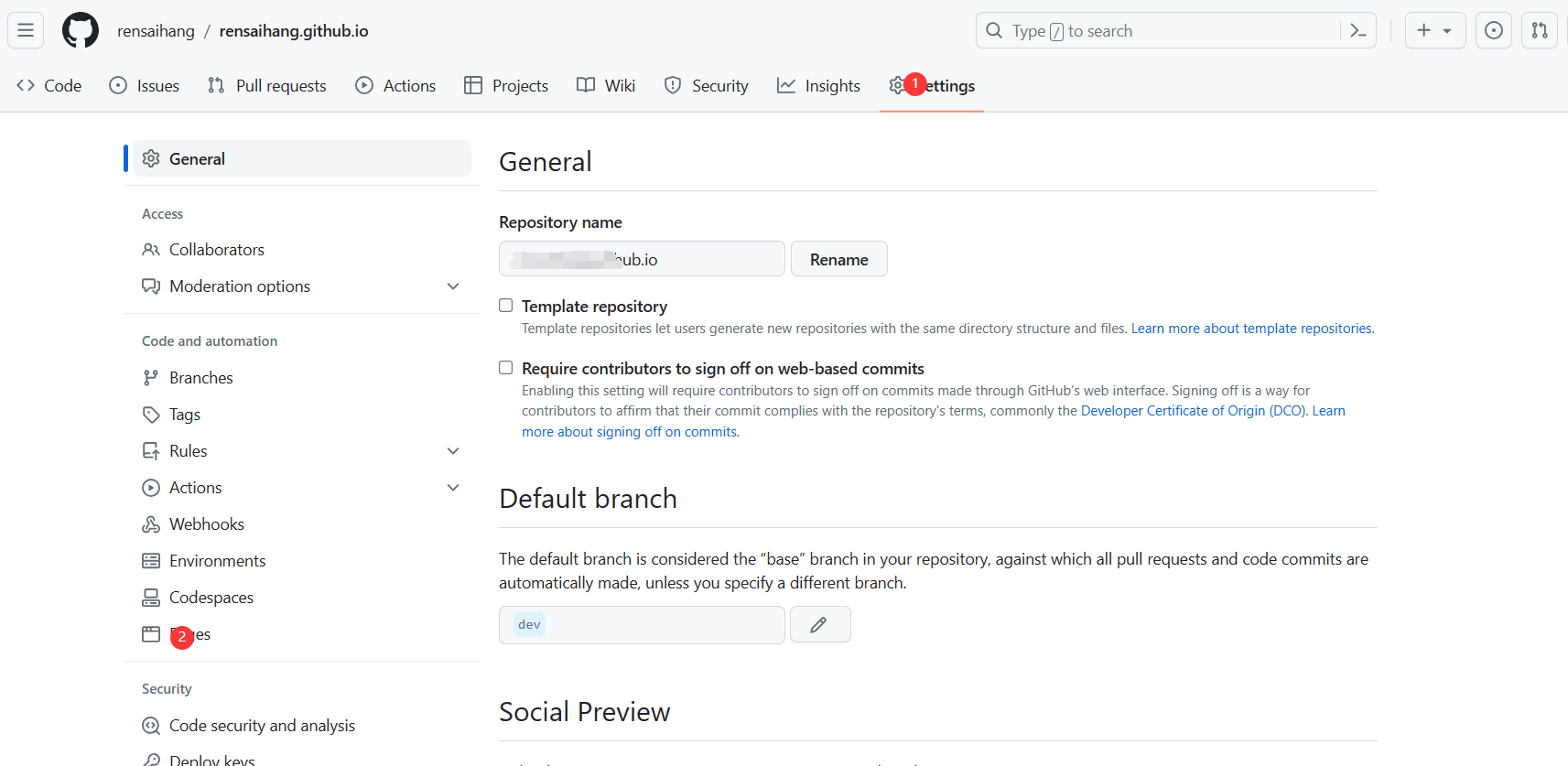
Task: Open the Create new plus dropdown
Action: pyautogui.click(x=1435, y=30)
